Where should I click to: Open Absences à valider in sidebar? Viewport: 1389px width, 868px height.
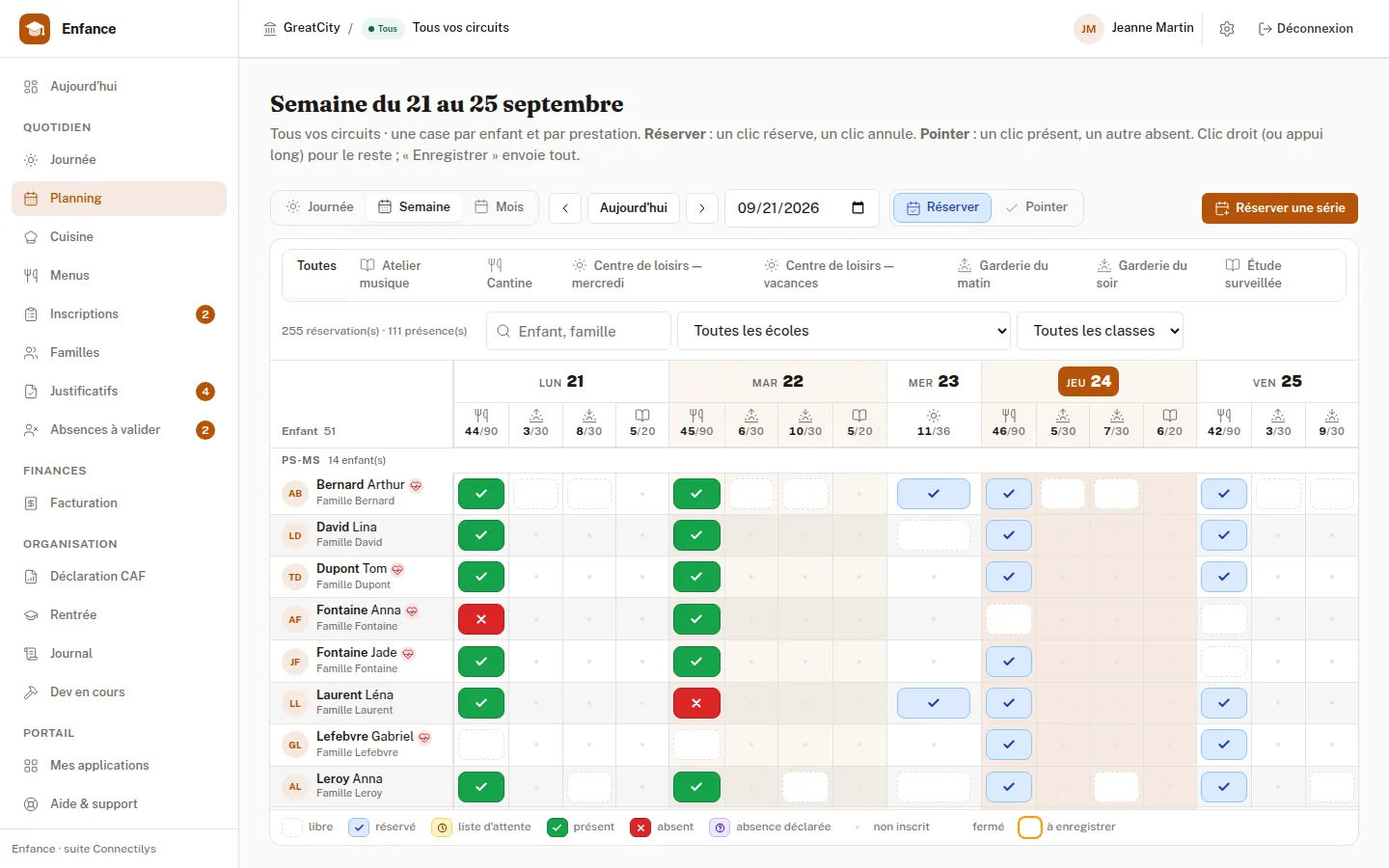click(119, 430)
